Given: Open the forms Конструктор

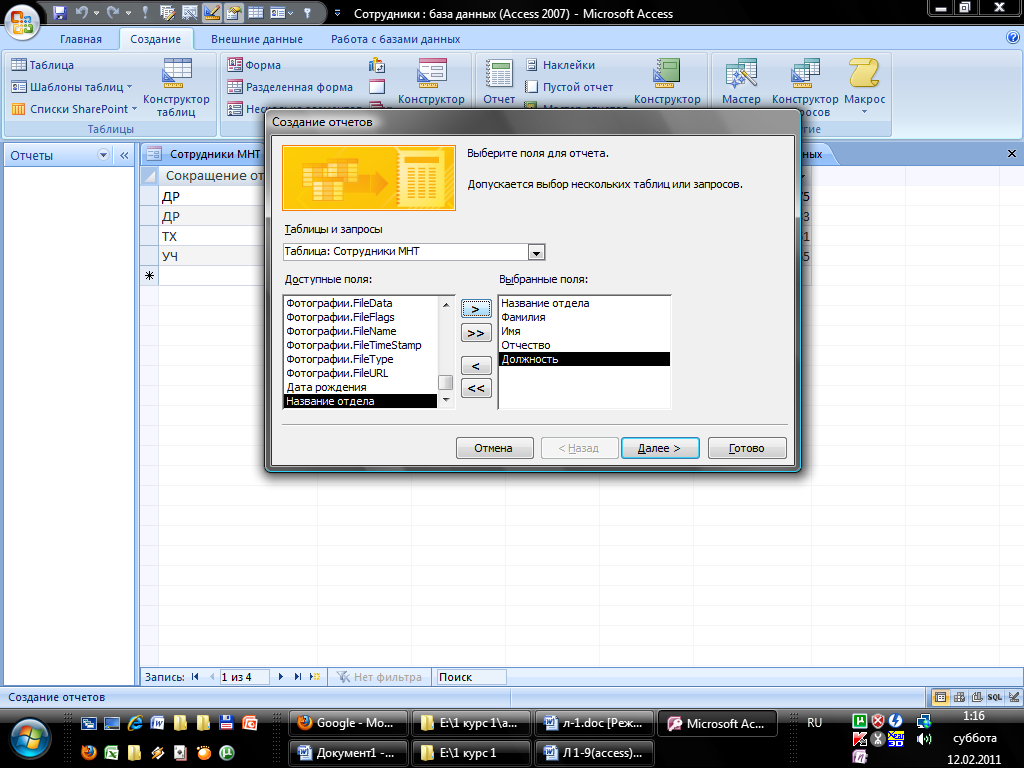Looking at the screenshot, I should [431, 82].
